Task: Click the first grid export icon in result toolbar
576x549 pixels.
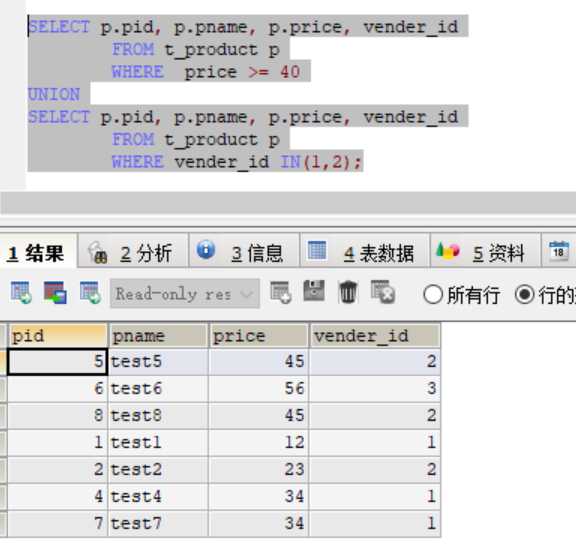Action: pyautogui.click(x=21, y=293)
